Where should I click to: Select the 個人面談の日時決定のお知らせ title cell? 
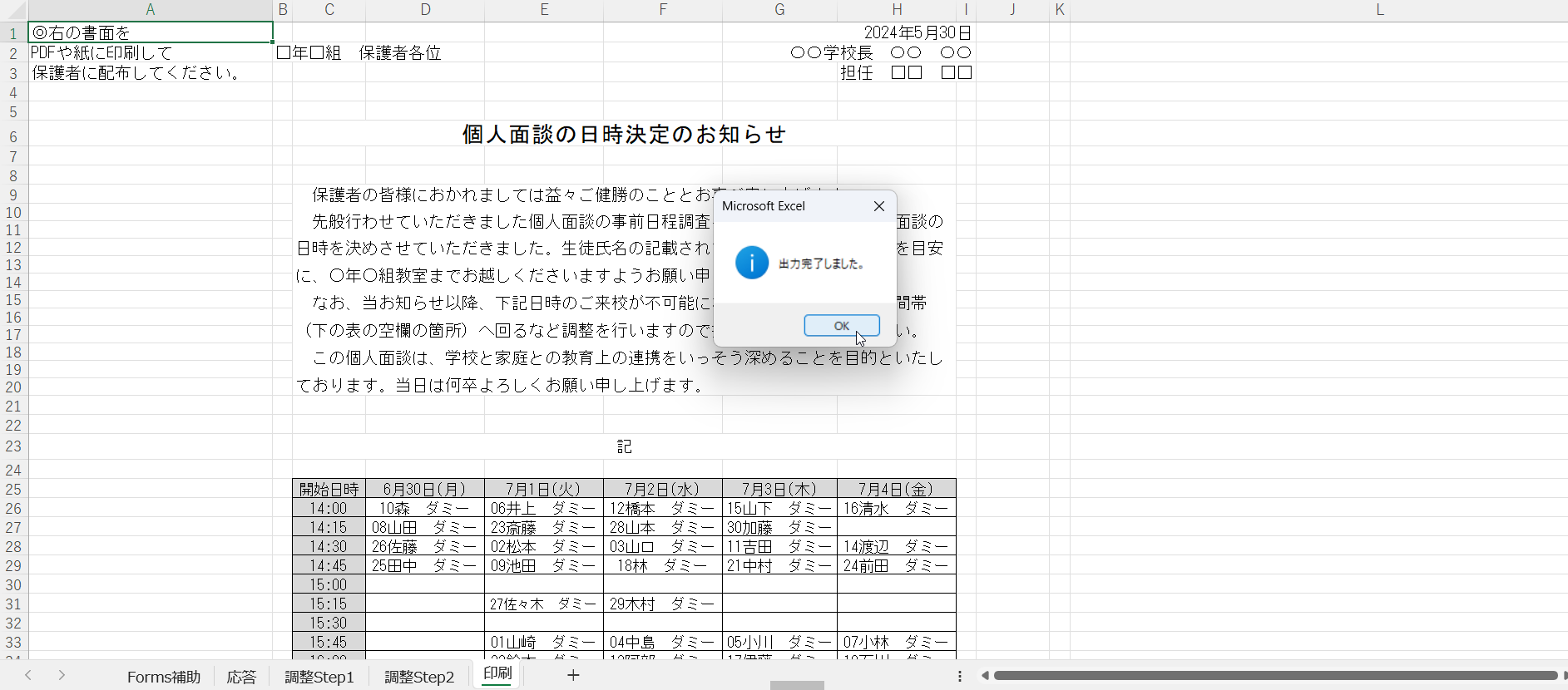click(624, 135)
